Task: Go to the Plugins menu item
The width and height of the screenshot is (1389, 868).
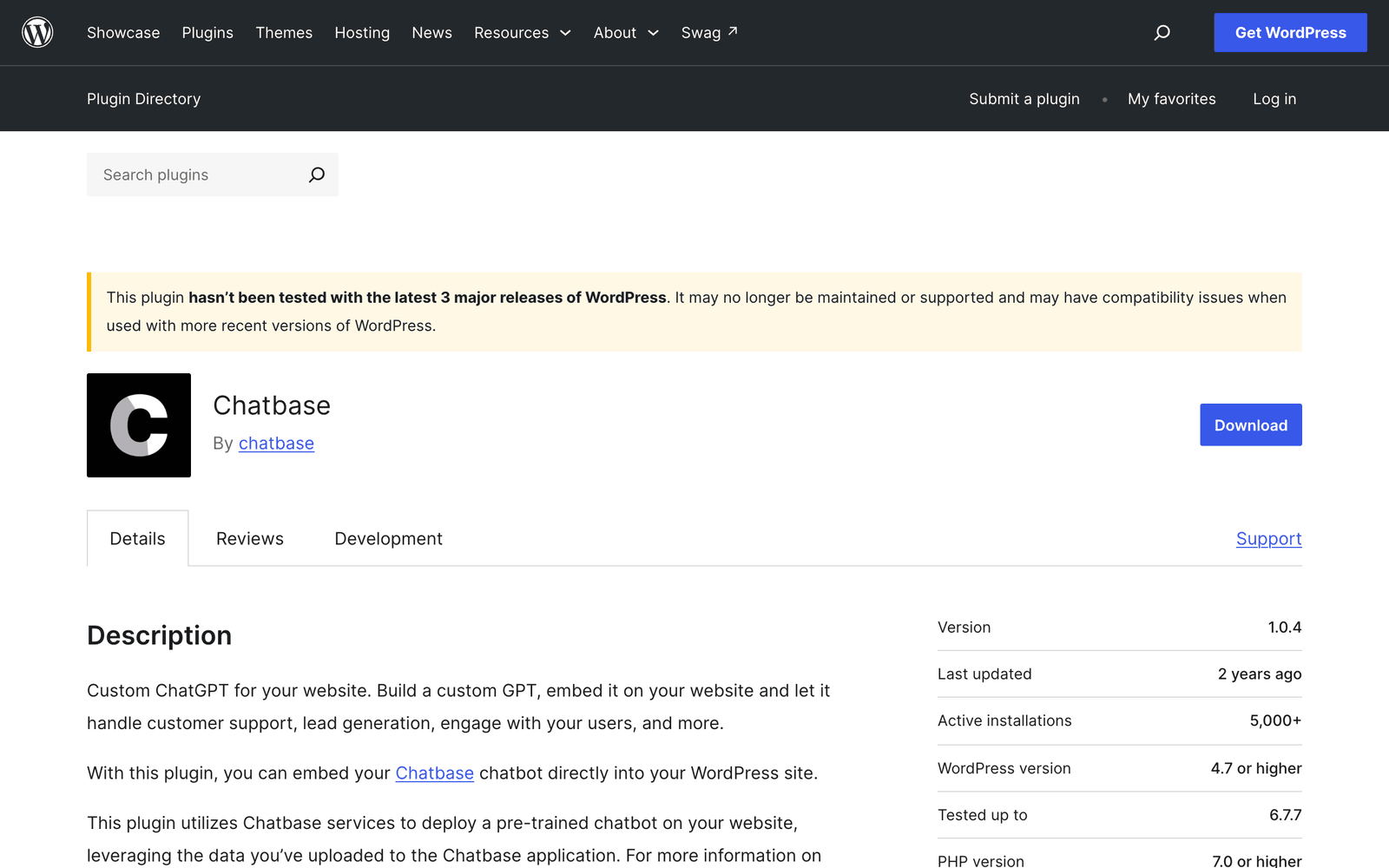Action: click(x=207, y=32)
